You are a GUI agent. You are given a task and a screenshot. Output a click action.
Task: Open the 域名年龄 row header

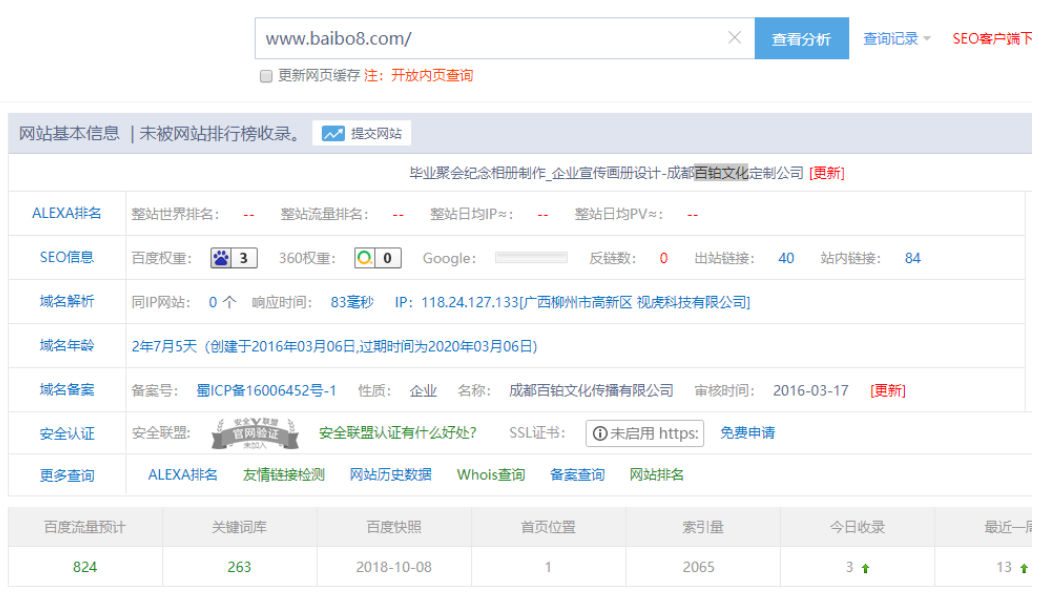(67, 345)
